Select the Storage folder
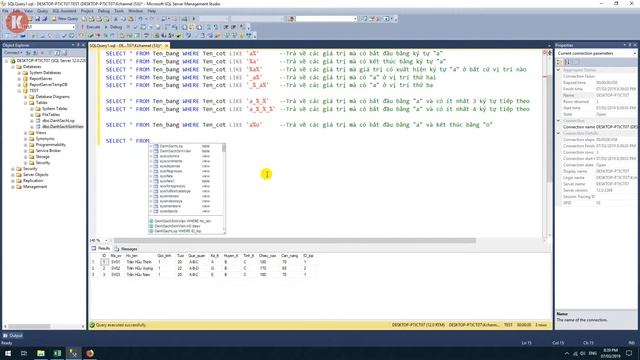 (x=42, y=157)
